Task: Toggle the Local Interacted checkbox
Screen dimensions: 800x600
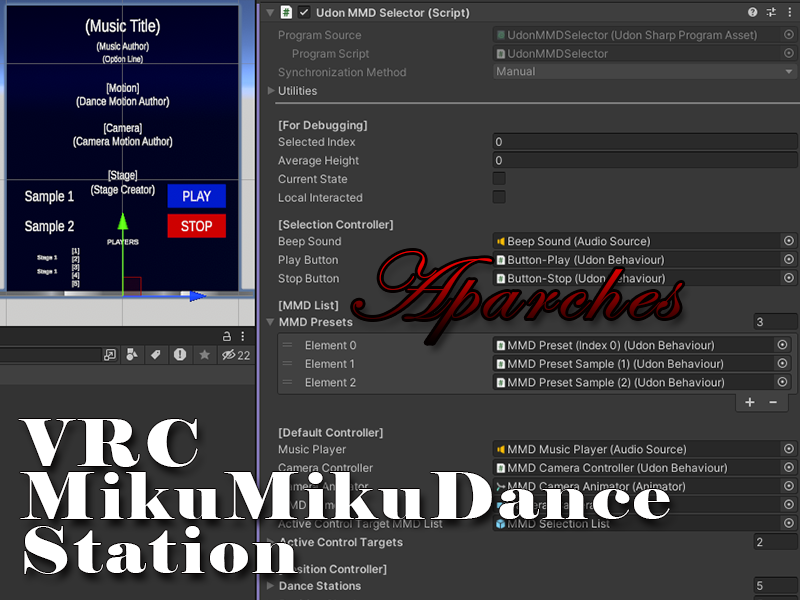Action: (x=499, y=197)
